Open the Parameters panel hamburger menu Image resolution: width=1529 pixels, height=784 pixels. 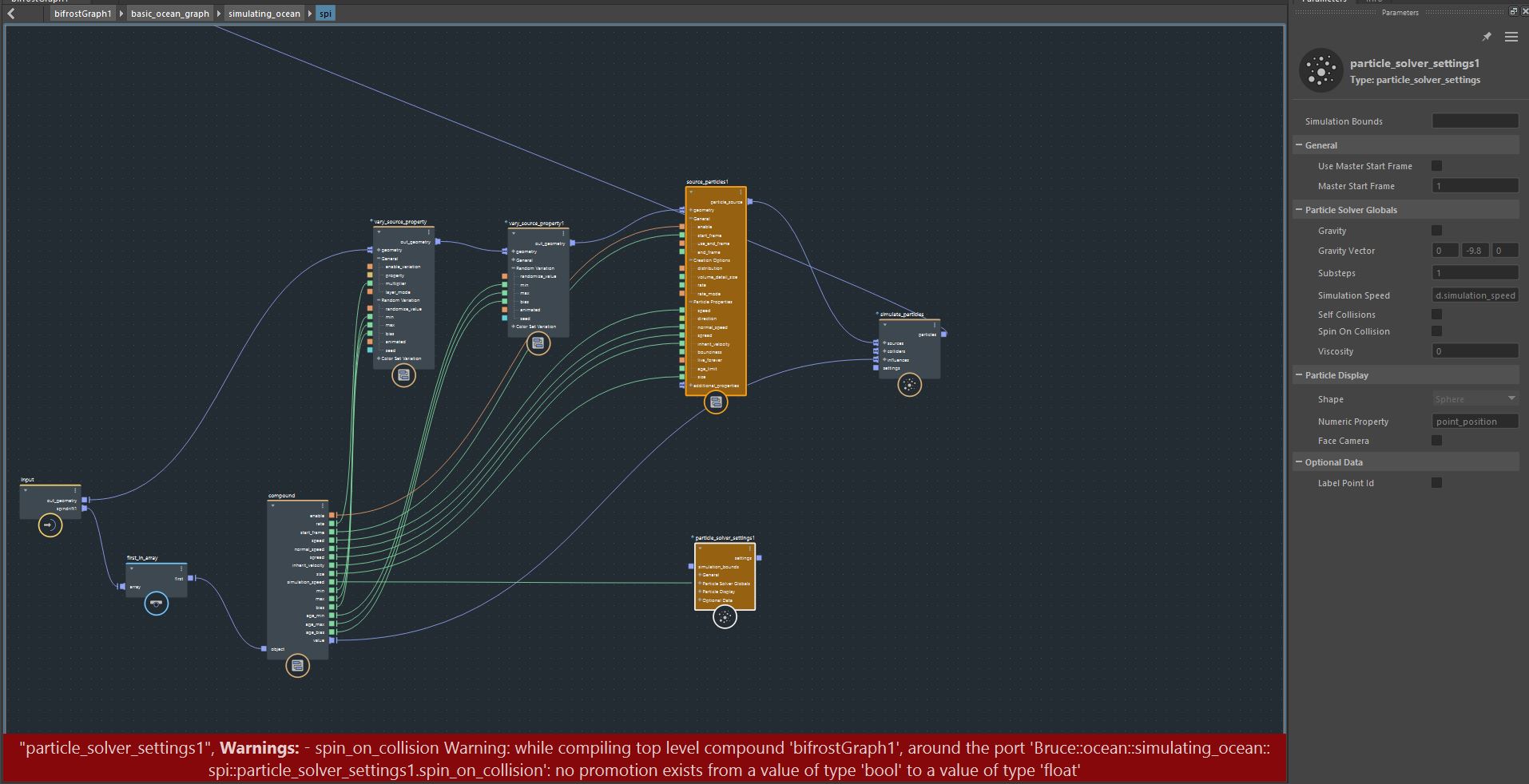[1511, 36]
